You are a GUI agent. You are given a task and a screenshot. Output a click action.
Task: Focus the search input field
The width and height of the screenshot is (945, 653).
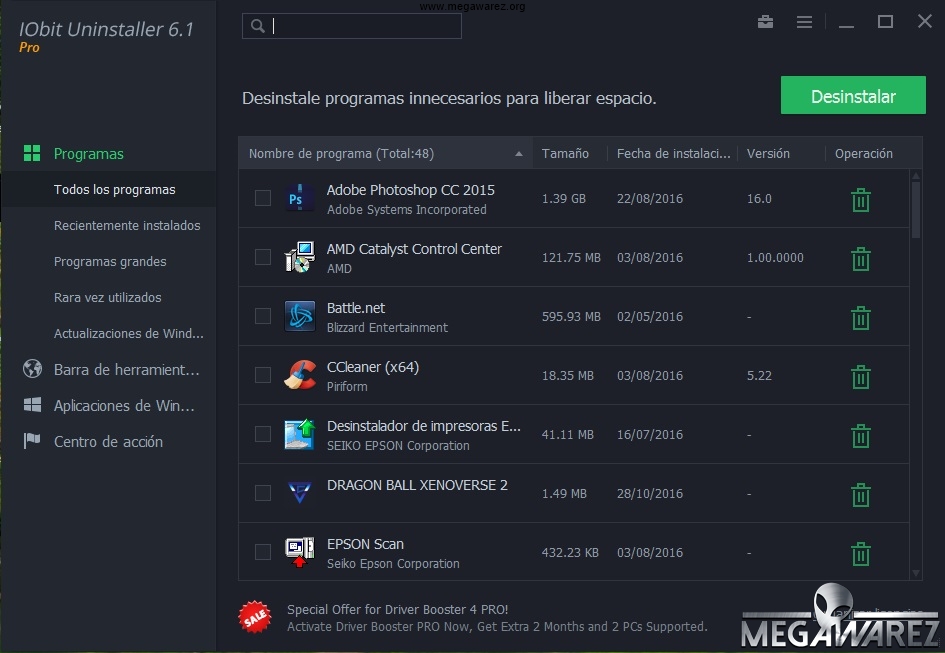352,26
